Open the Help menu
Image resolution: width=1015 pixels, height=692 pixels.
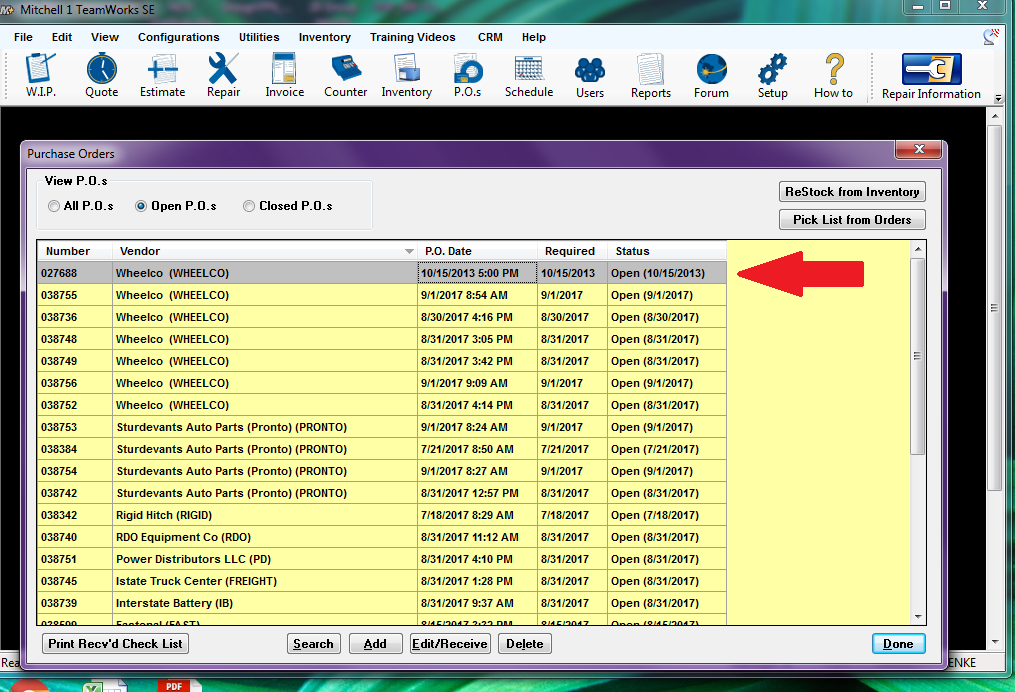click(x=533, y=37)
